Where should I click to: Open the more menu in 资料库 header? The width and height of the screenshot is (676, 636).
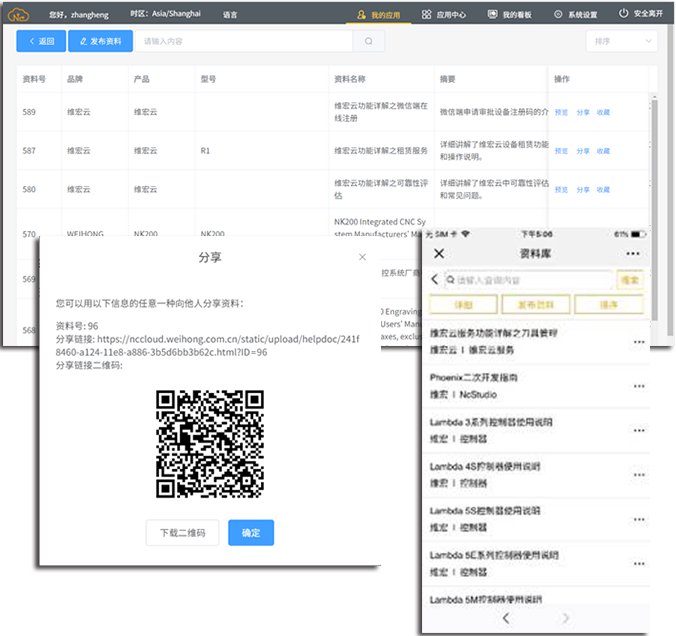point(632,253)
